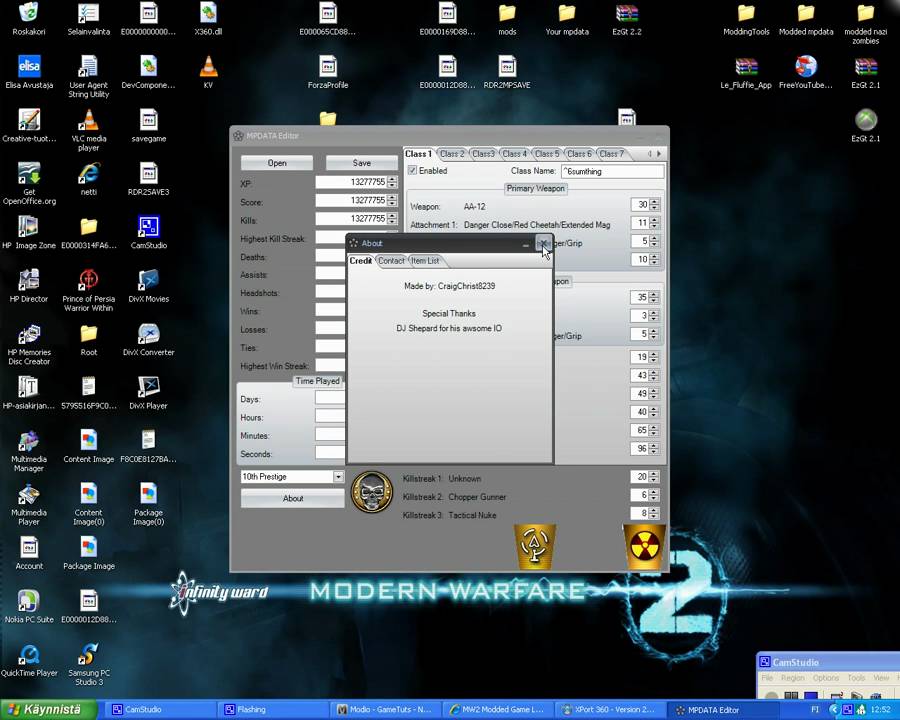
Task: Select Prince of Persia Warrior Within icon
Action: (88, 290)
